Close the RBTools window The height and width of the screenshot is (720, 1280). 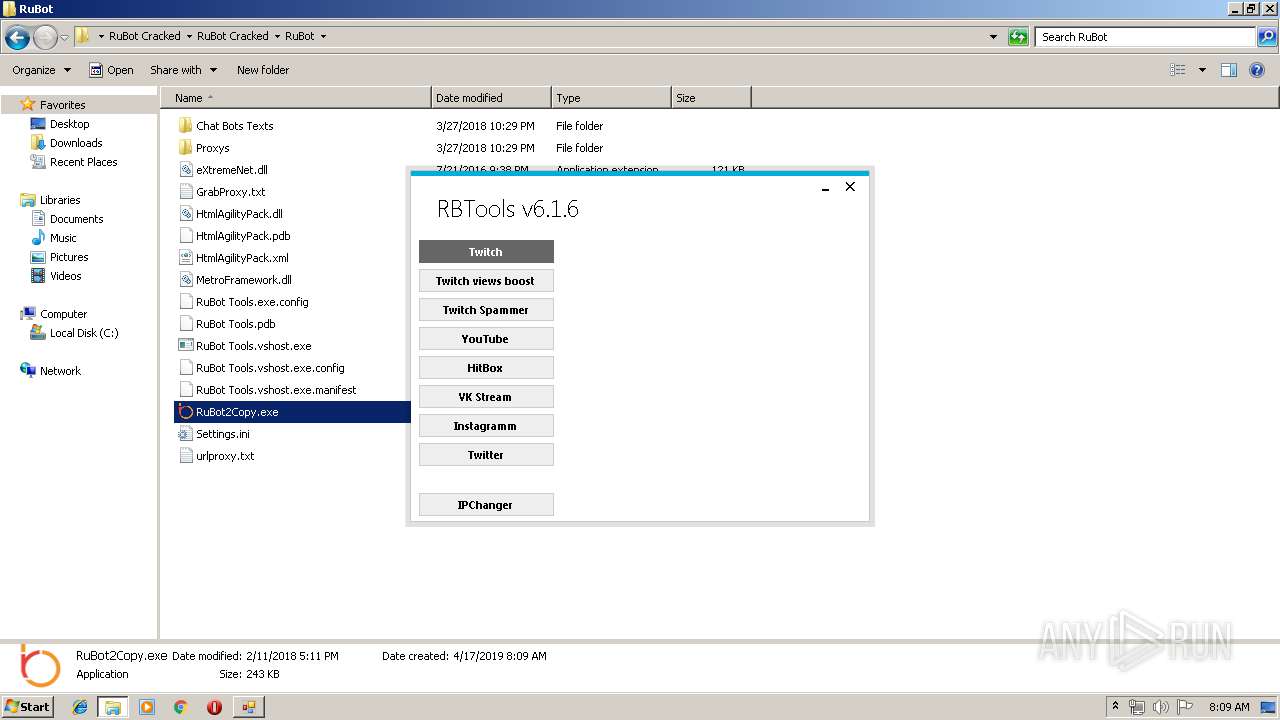[x=850, y=186]
